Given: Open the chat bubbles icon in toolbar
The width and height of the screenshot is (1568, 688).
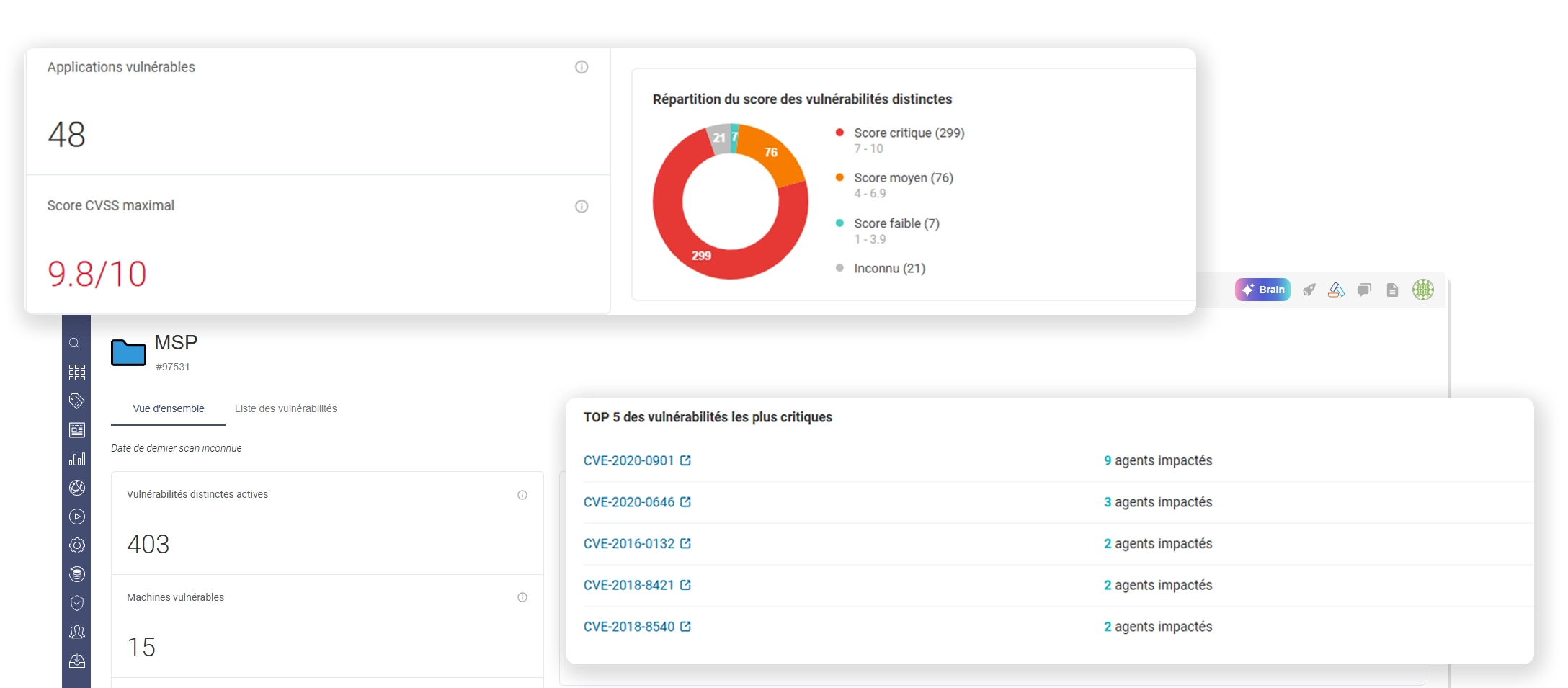Looking at the screenshot, I should [1364, 290].
